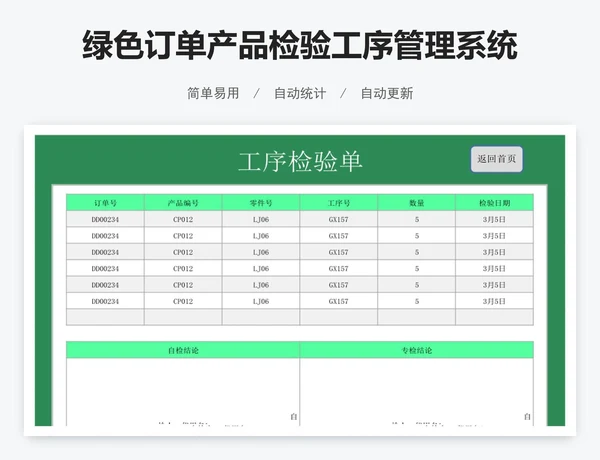Viewport: 600px width, 460px height.
Task: Select DD00234 in the first data row
Action: [105, 220]
